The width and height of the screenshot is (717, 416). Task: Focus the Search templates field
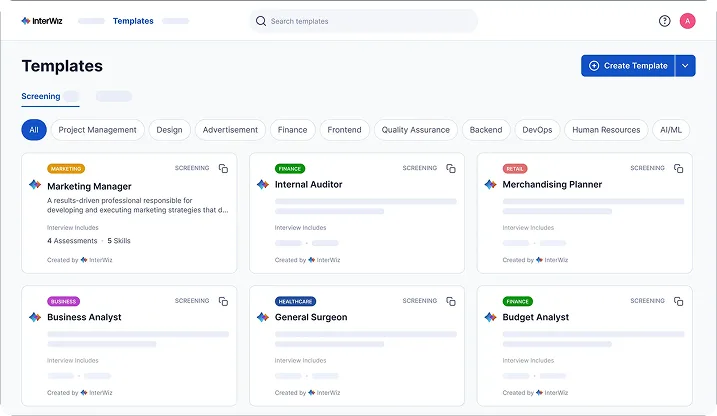[x=364, y=21]
